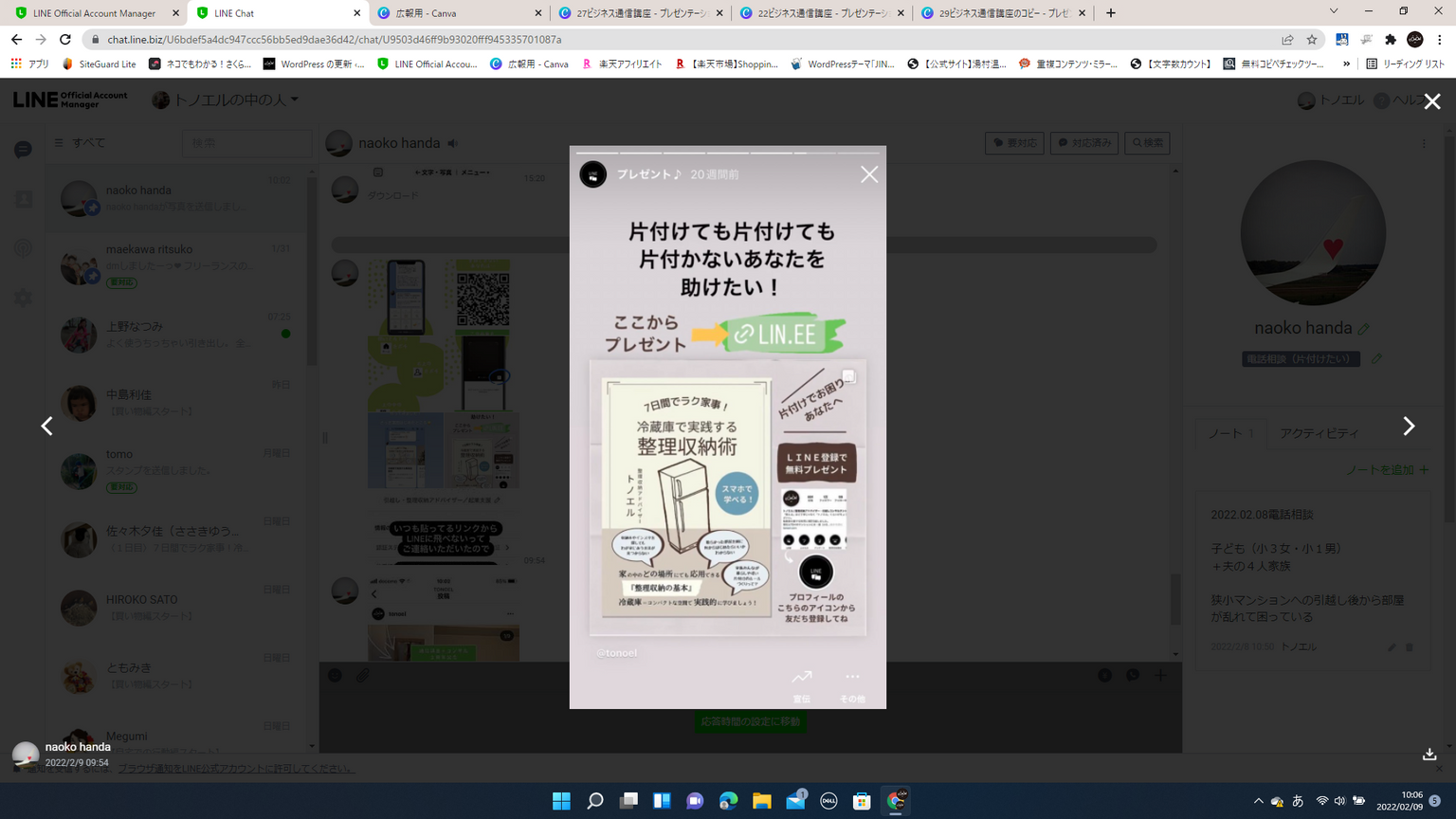Screen dimensions: 1456x819
Task: Go to the previous image
Action: coord(46,427)
